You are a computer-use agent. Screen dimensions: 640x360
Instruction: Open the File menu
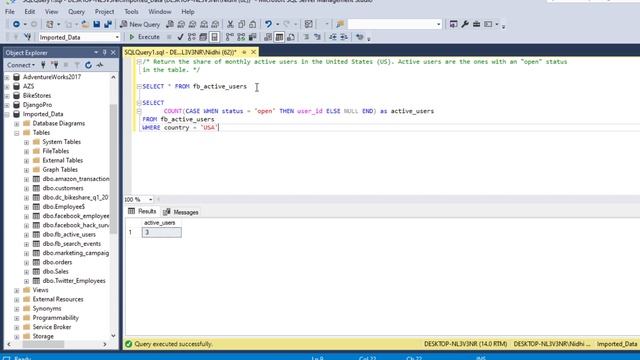pos(10,11)
